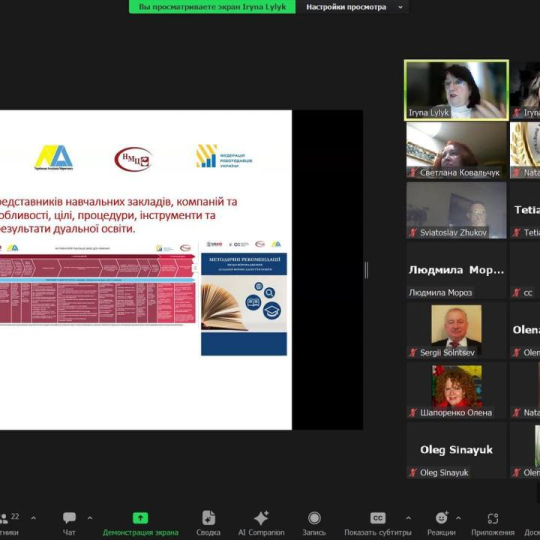Click the Iryna Lylyk name label
Viewport: 540px width, 540px height.
[429, 113]
